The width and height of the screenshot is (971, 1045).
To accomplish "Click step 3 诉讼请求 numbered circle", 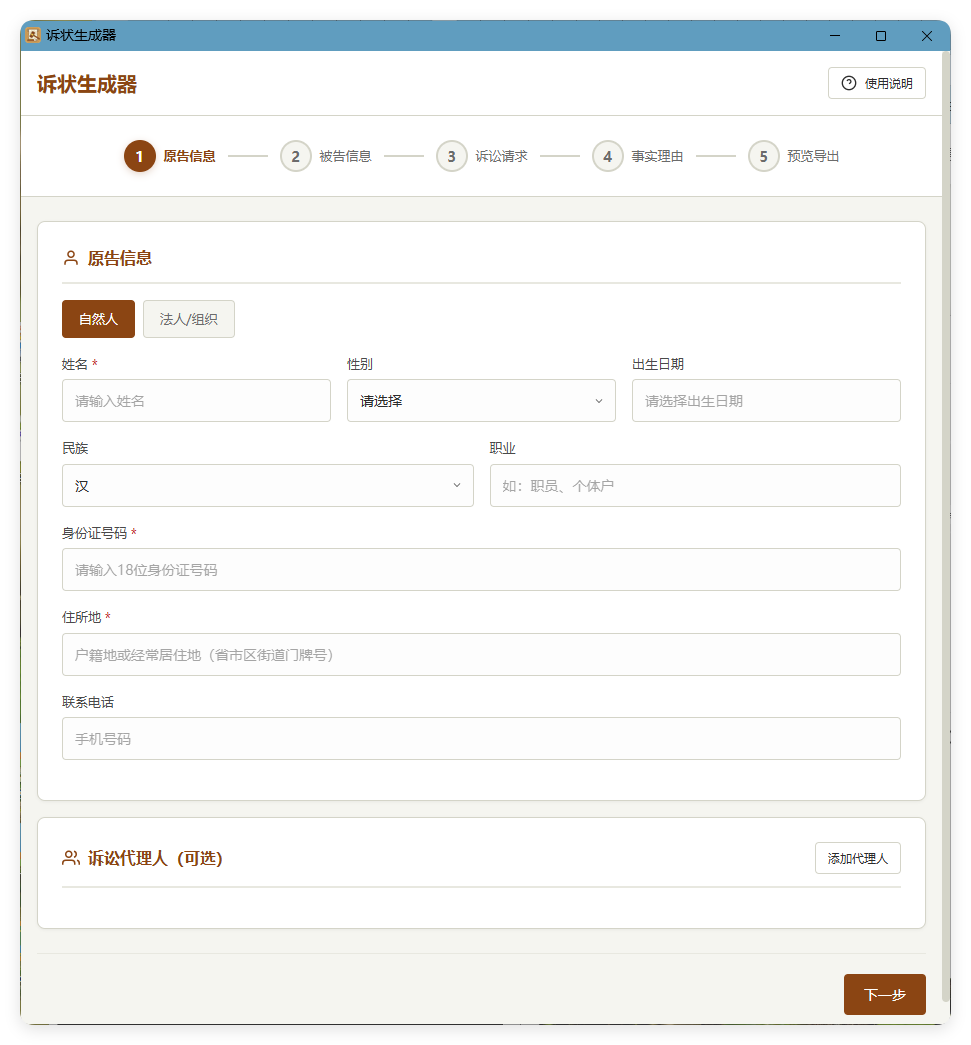I will click(451, 156).
